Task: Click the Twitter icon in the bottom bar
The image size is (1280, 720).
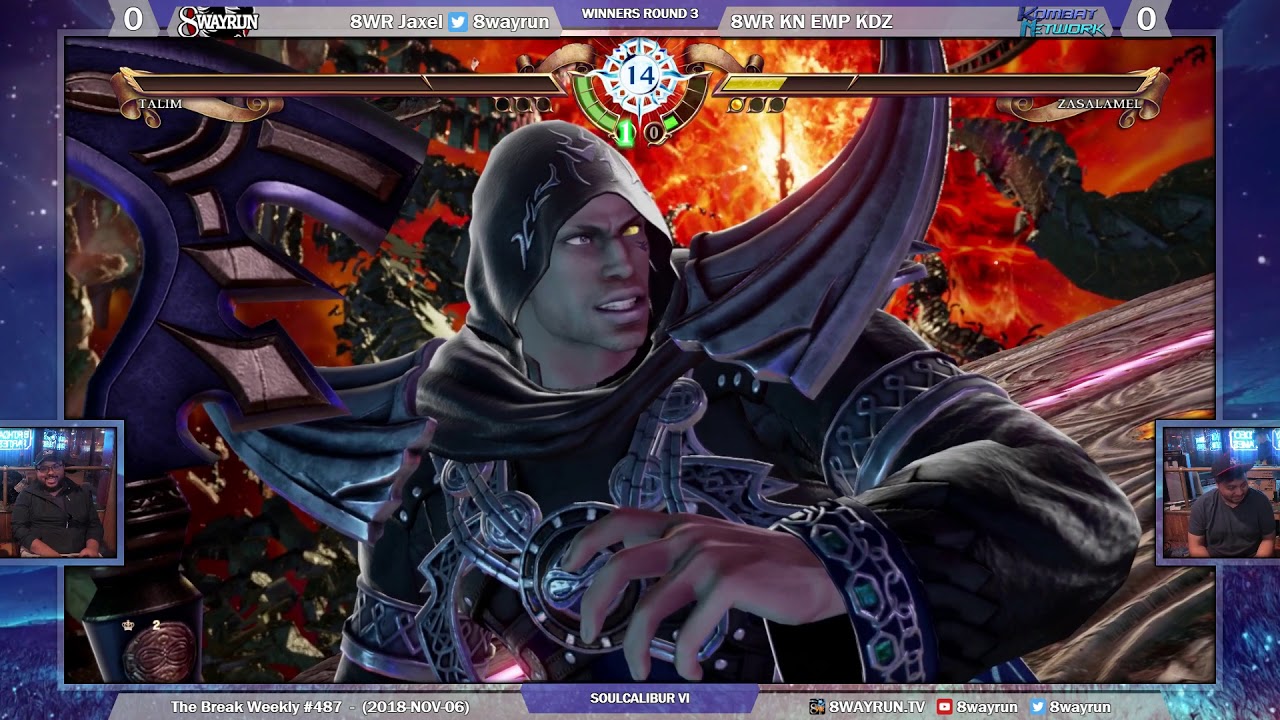Action: [x=1037, y=707]
